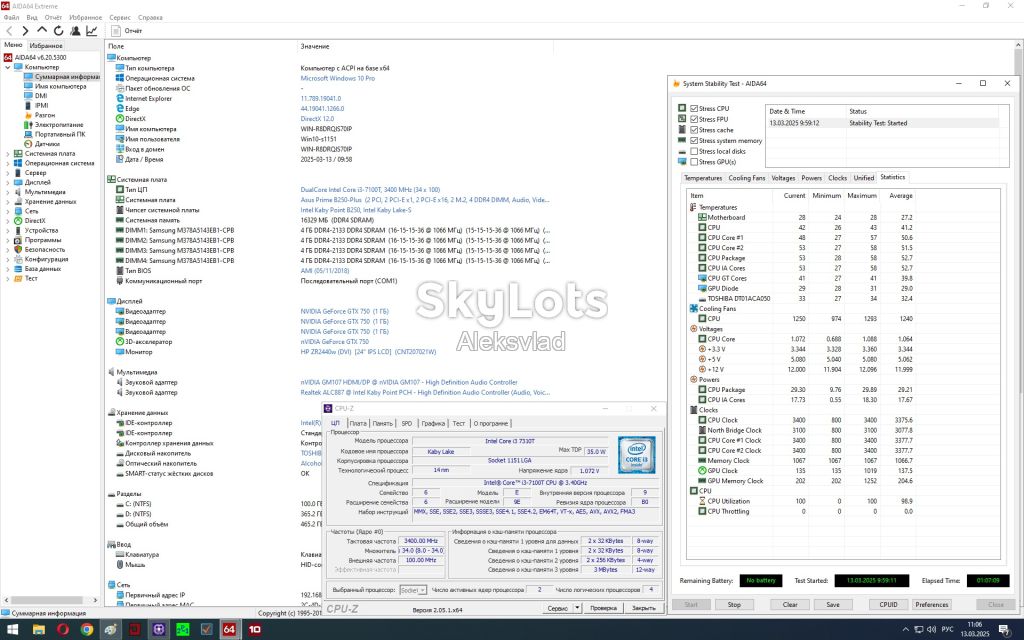Click the Проверка button in CPU-Z
The height and width of the screenshot is (640, 1024).
[x=603, y=608]
